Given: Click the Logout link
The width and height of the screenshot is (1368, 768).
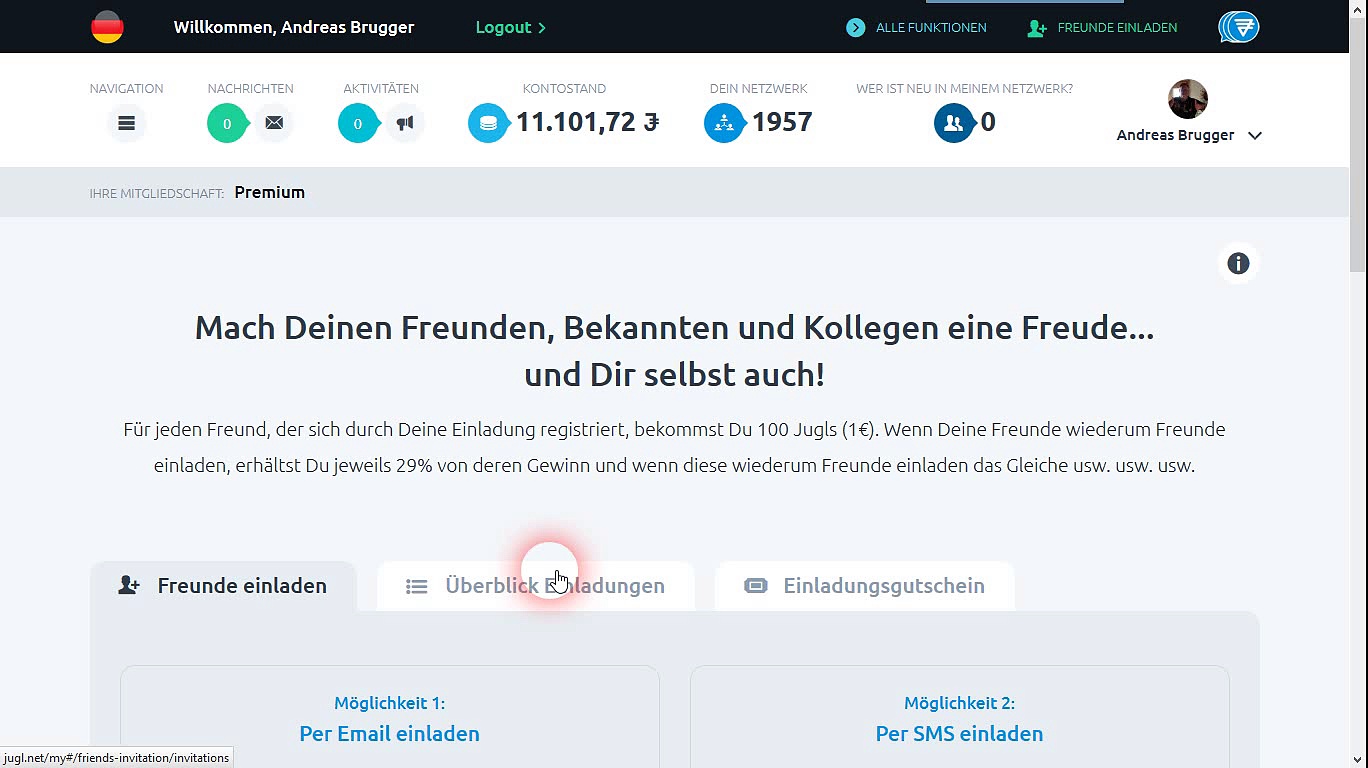Looking at the screenshot, I should (510, 27).
